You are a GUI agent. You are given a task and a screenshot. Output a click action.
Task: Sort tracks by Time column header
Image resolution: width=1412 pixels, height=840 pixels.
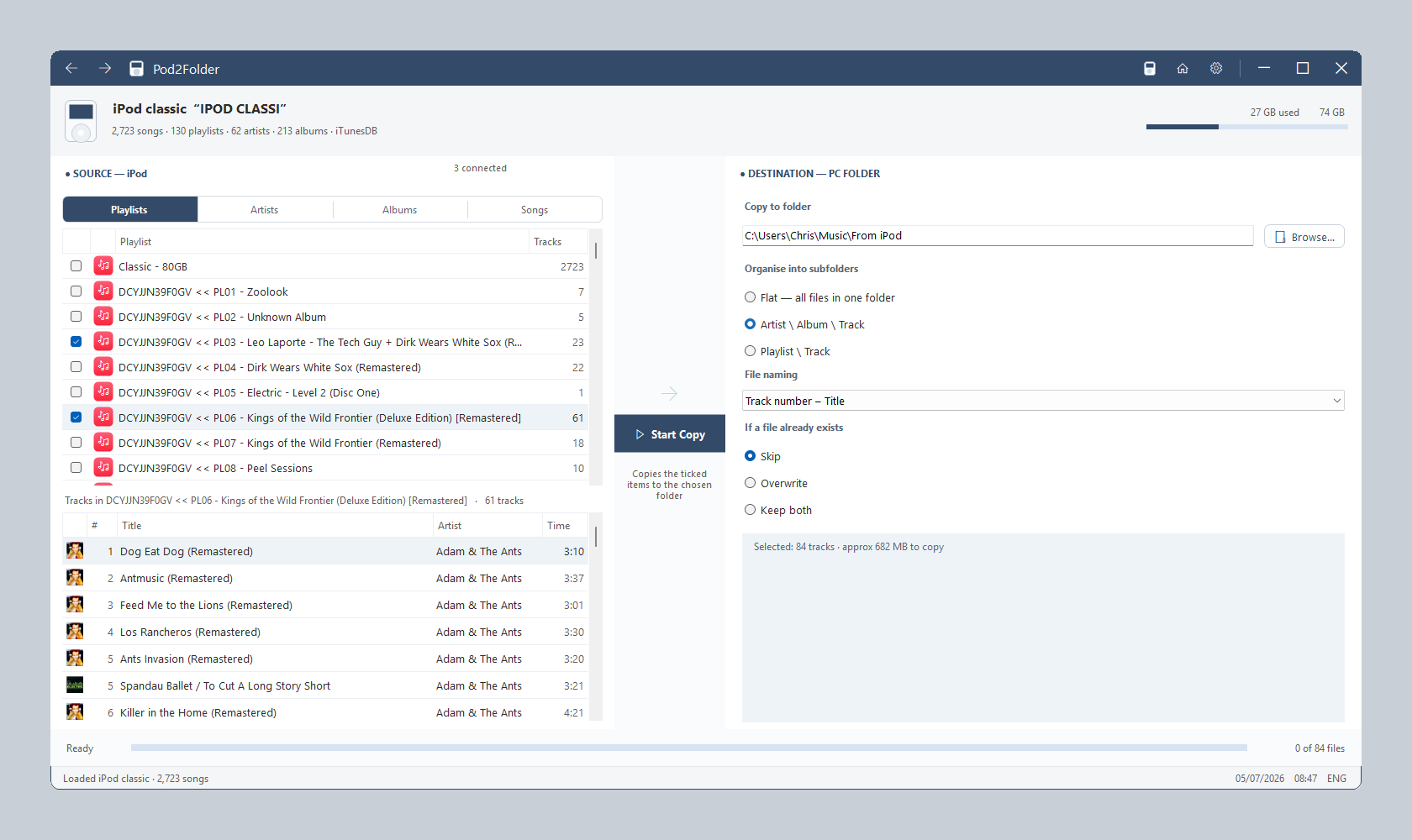[x=565, y=525]
